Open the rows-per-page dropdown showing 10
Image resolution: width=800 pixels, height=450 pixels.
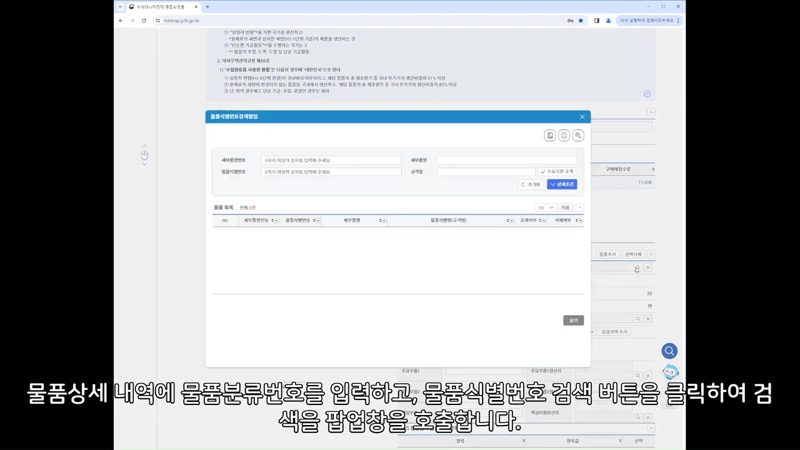pos(545,208)
